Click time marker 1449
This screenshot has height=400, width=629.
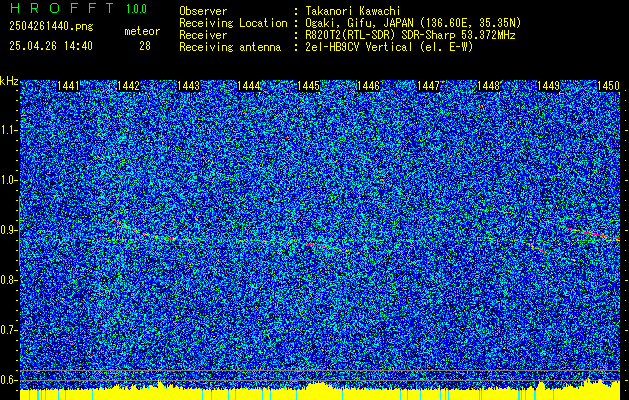[x=548, y=86]
